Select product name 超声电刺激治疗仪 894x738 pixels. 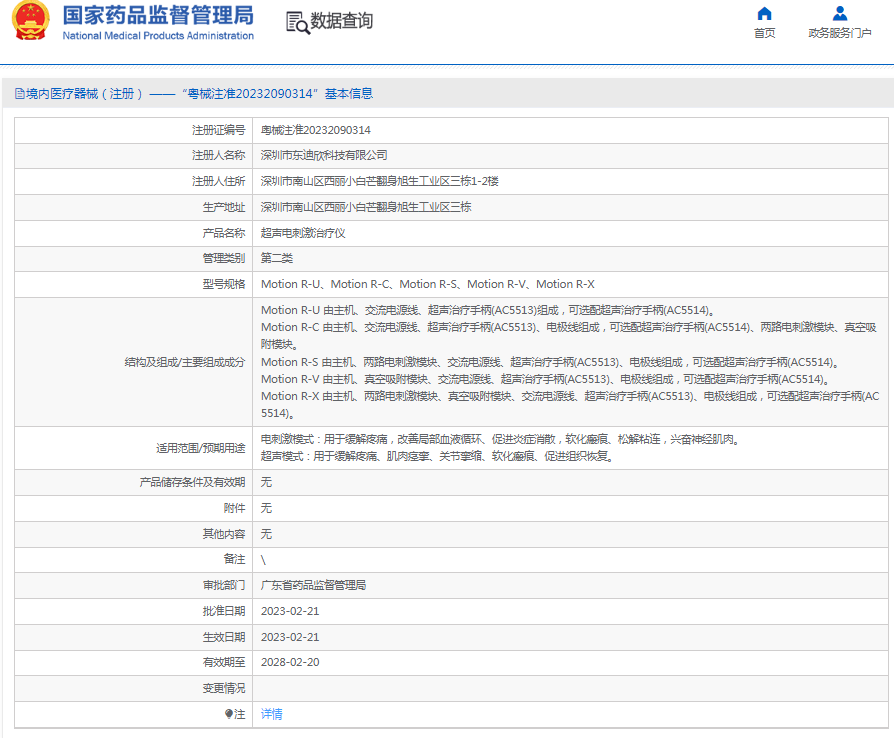point(303,233)
